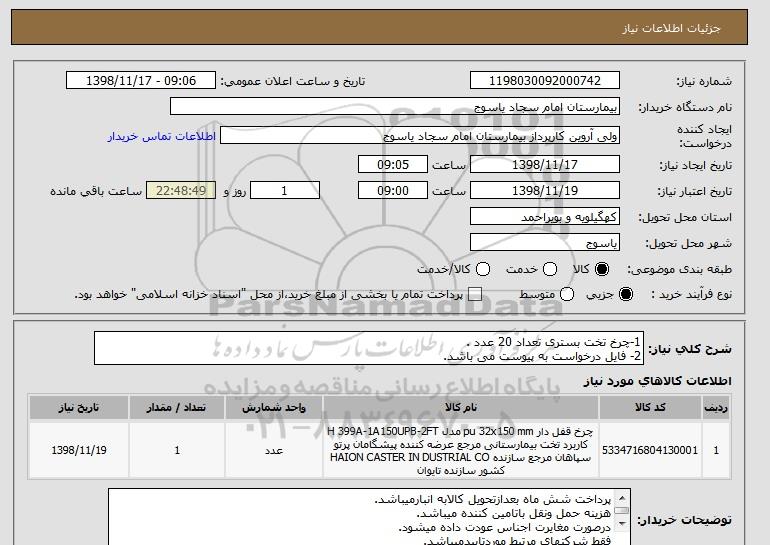
Task: Click the 09:00 validity time field
Action: click(x=393, y=191)
